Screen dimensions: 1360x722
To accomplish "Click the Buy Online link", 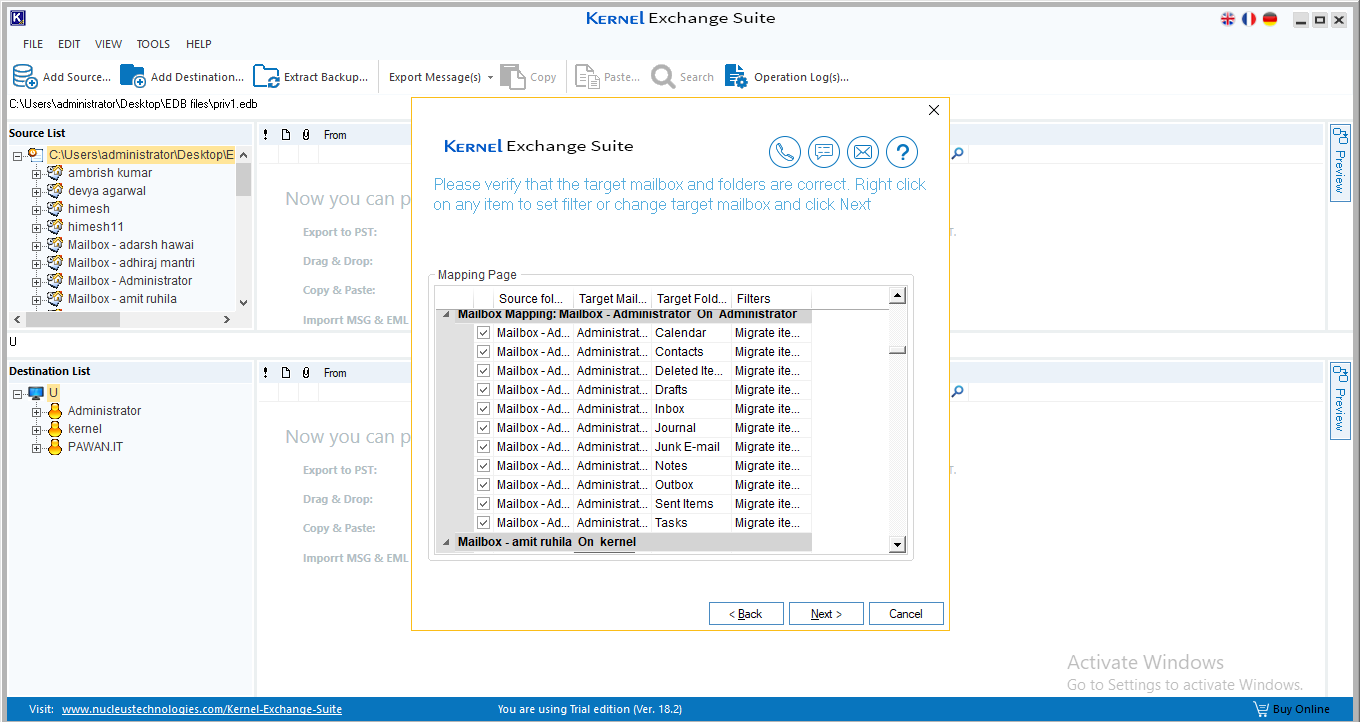I will tap(1301, 709).
